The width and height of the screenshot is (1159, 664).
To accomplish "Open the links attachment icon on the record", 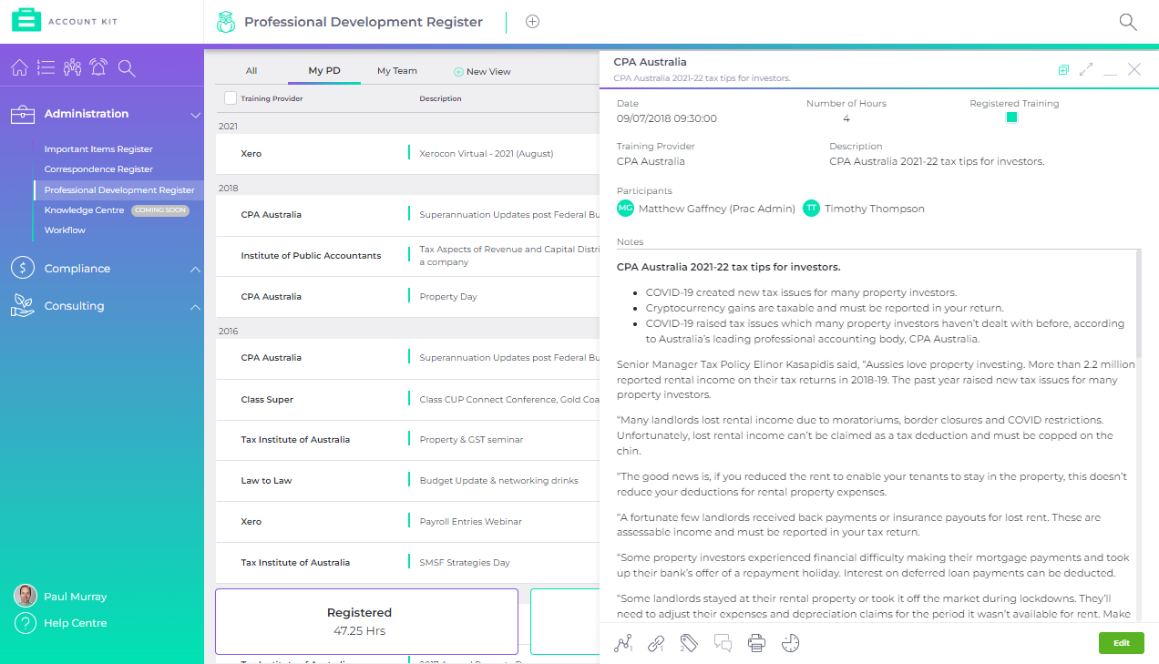I will (x=655, y=643).
